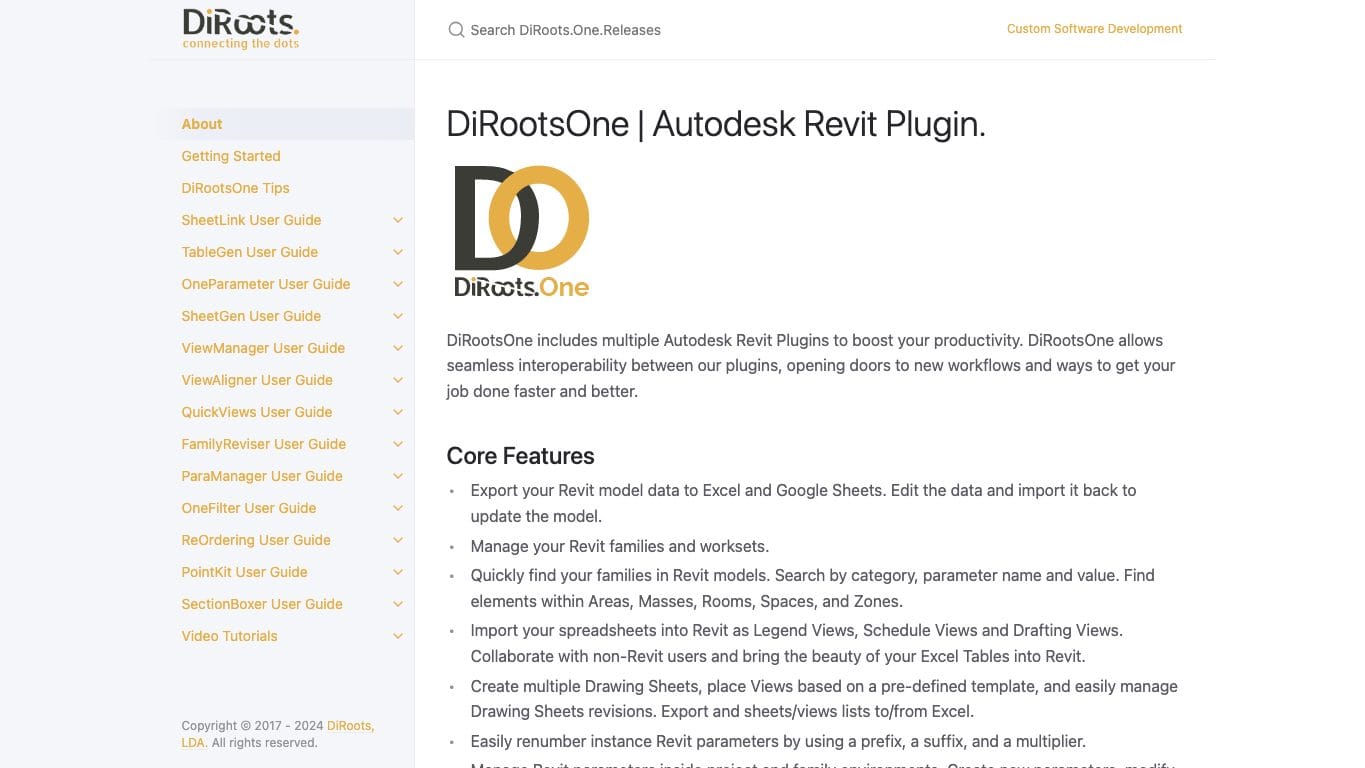Open DiRootsOne Tips page
This screenshot has height=768, width=1365.
point(235,188)
